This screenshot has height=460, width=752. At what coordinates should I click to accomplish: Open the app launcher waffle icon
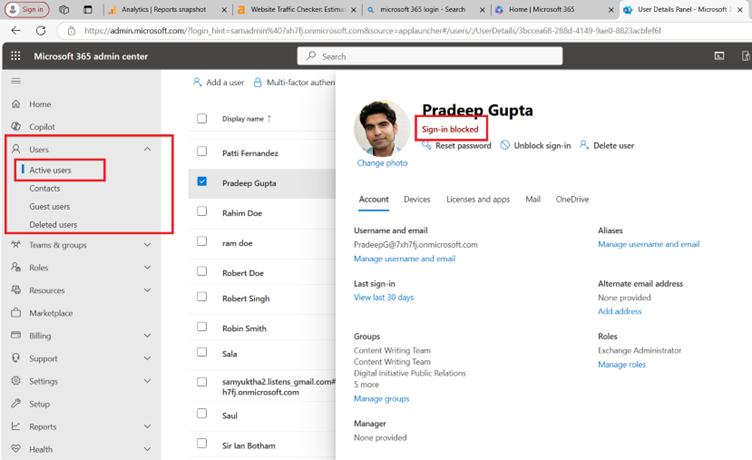[x=15, y=56]
